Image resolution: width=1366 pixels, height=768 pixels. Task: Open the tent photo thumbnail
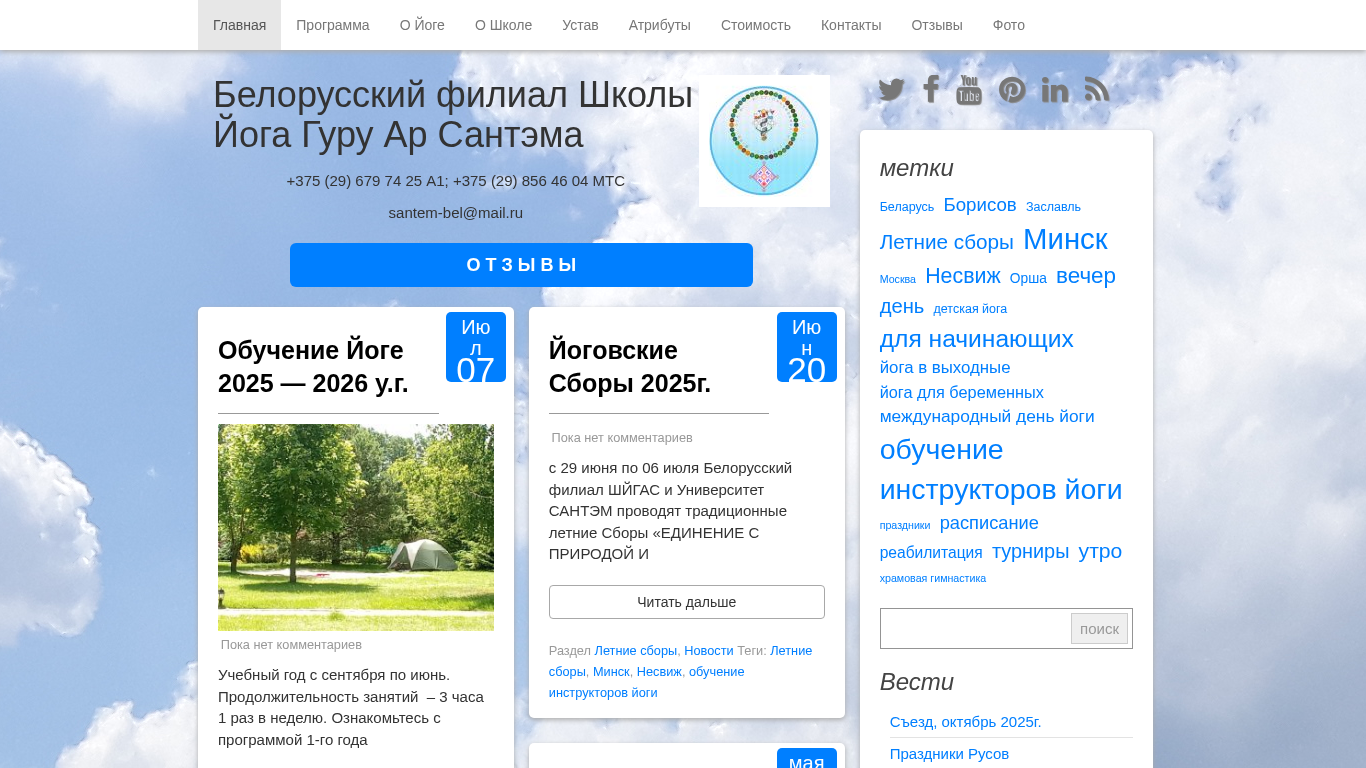(x=356, y=527)
